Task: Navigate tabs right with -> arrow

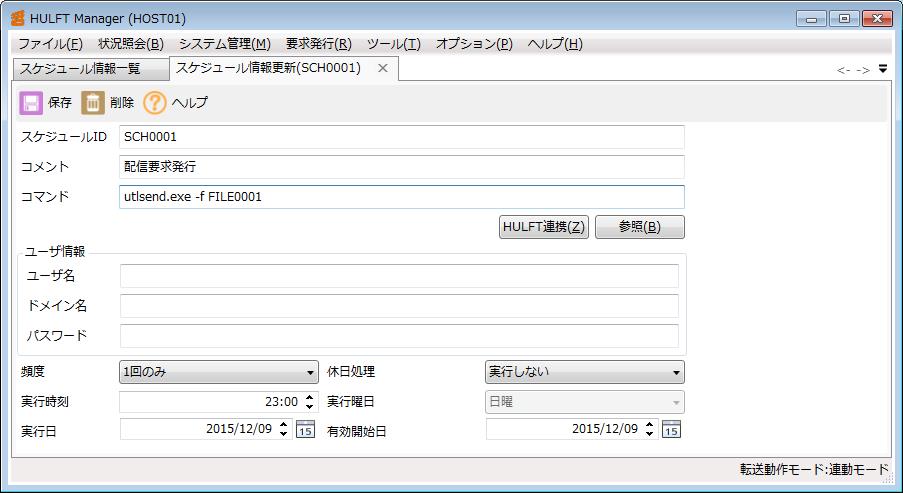Action: 863,70
